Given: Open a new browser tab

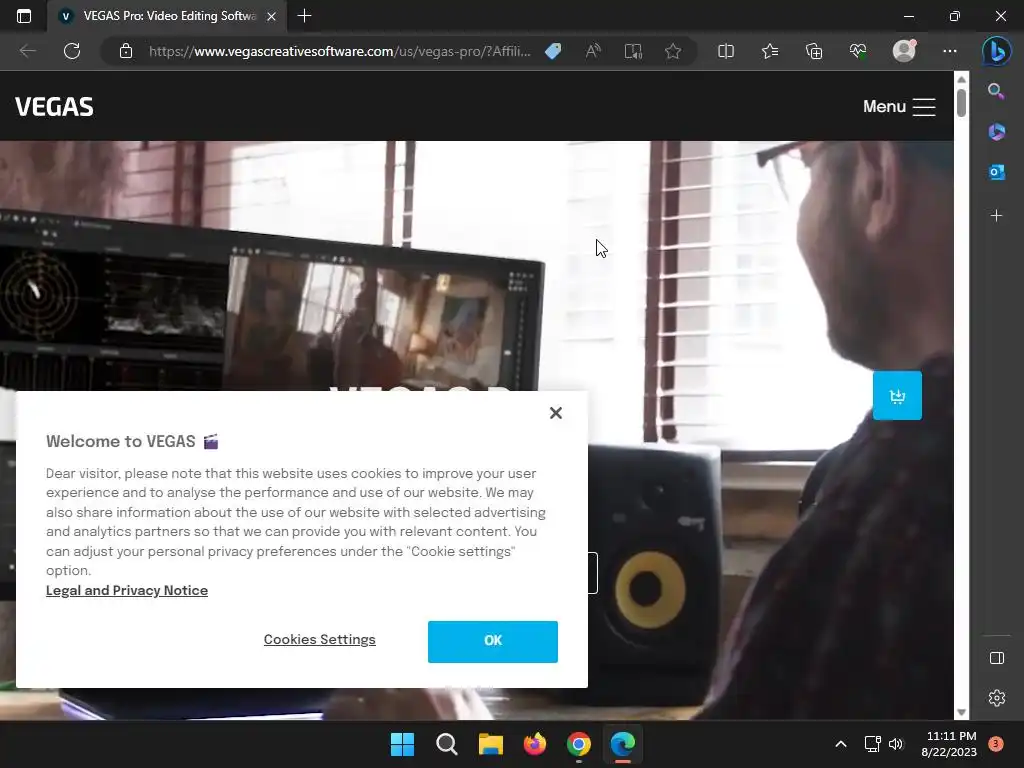Looking at the screenshot, I should point(304,16).
